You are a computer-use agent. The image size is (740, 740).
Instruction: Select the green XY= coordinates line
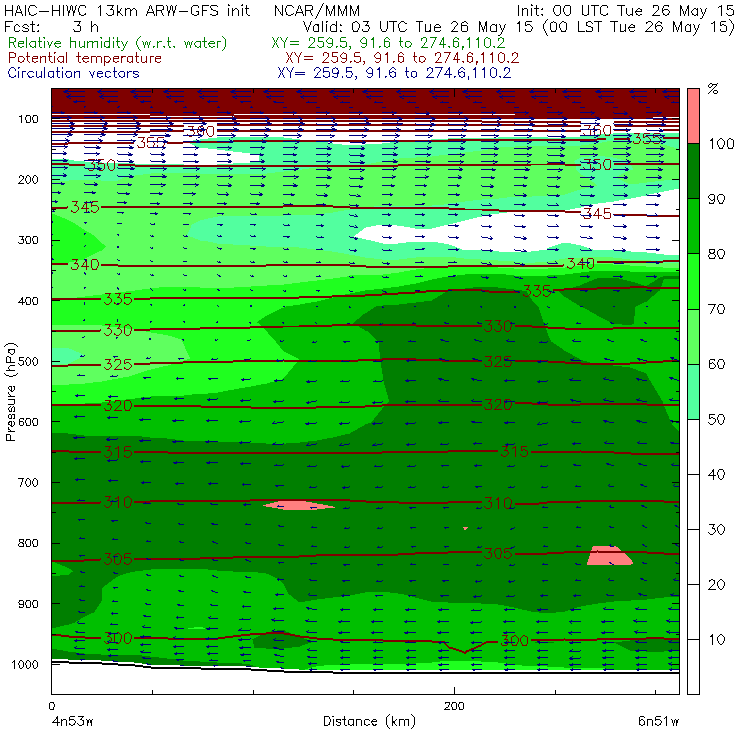(388, 43)
